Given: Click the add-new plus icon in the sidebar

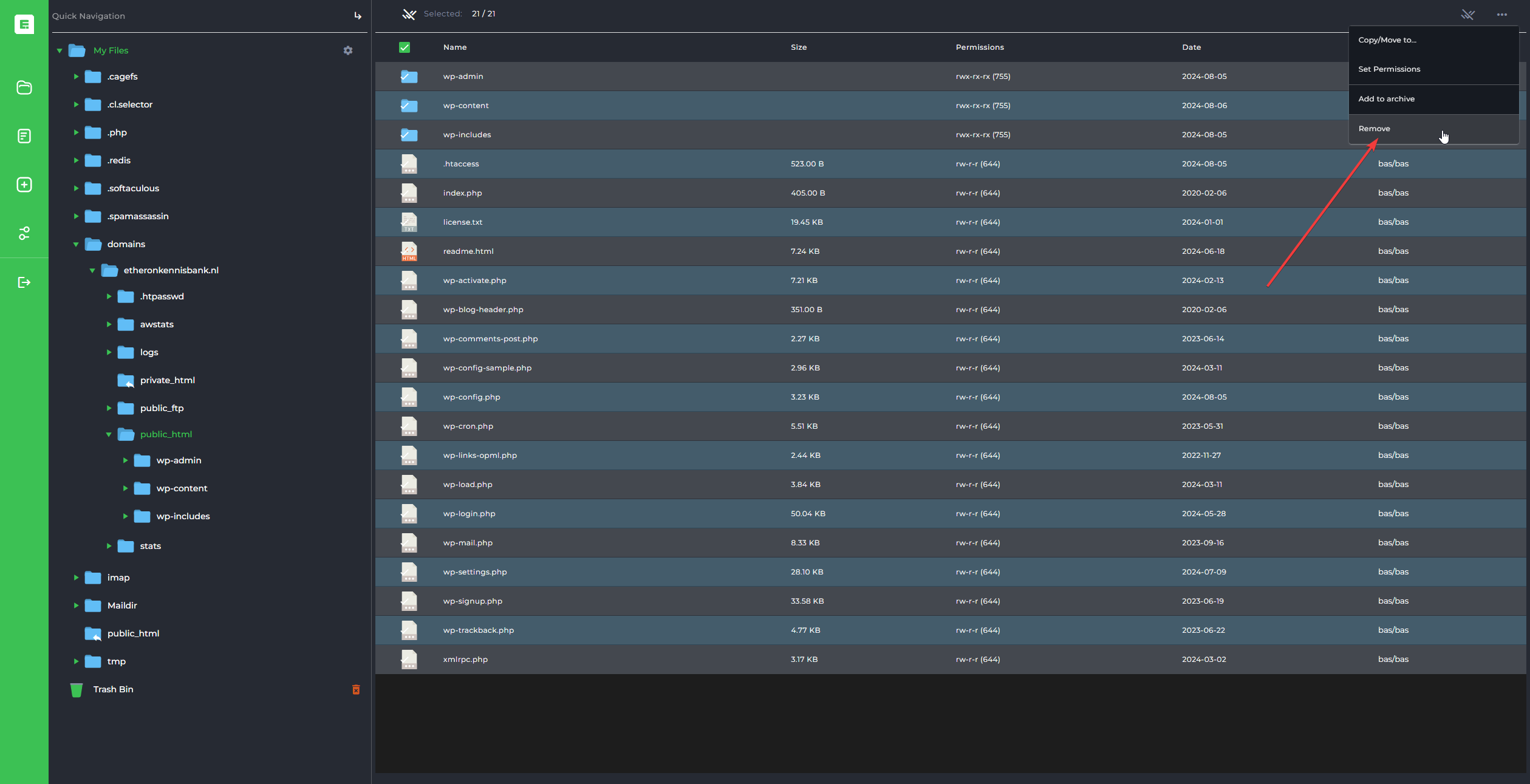Looking at the screenshot, I should [x=24, y=185].
